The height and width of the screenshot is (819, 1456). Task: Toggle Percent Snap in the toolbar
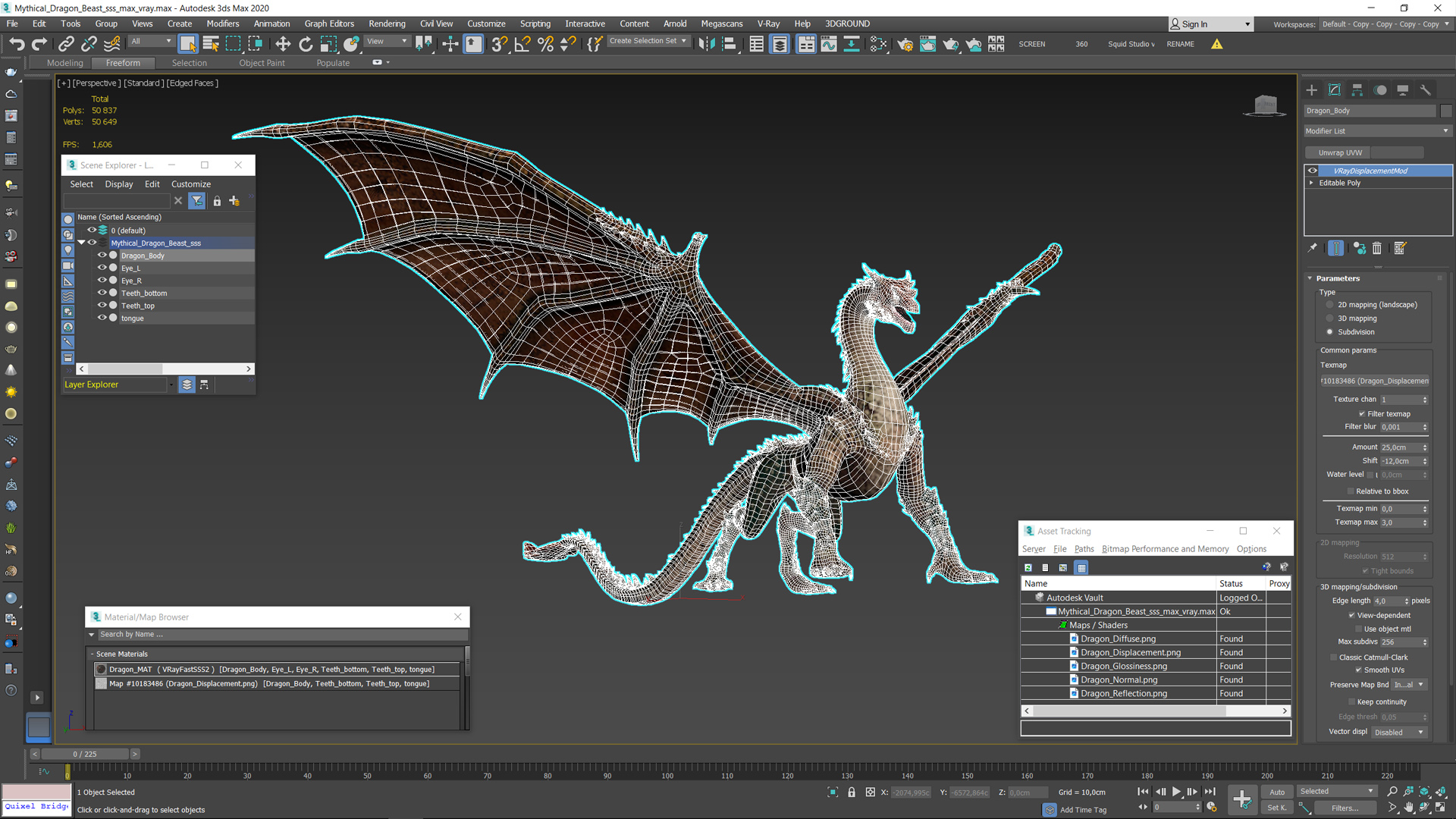545,44
